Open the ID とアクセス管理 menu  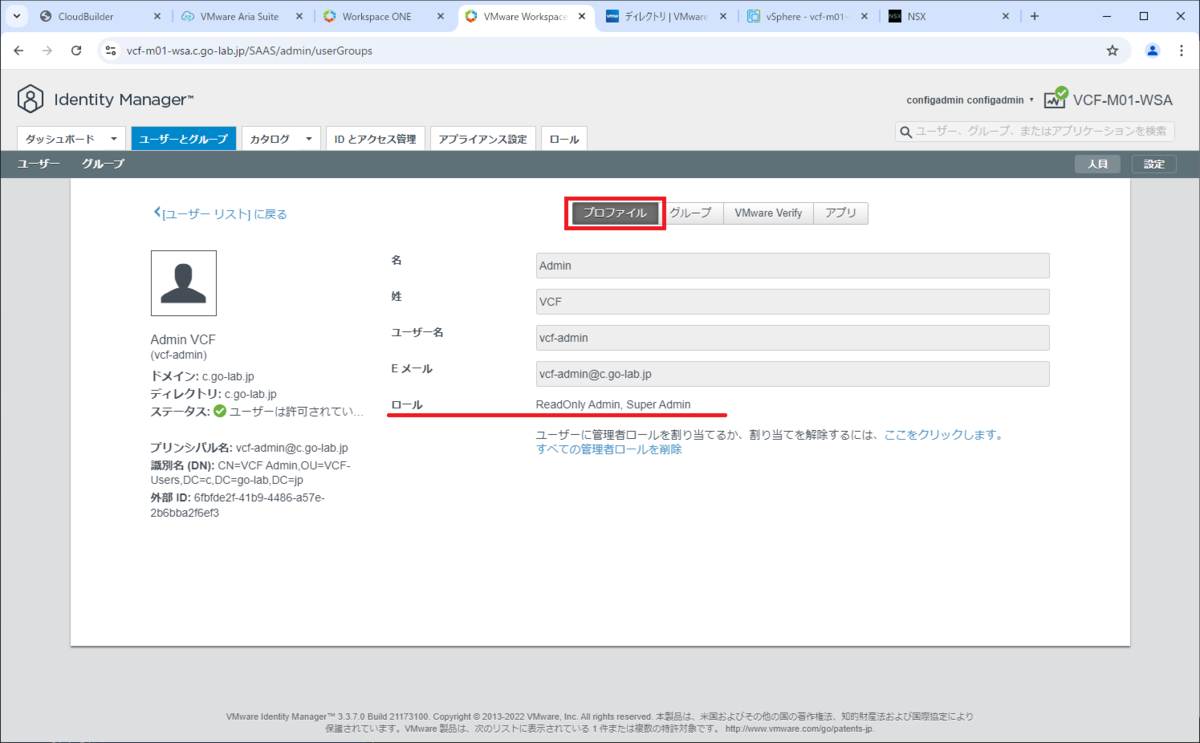[377, 139]
